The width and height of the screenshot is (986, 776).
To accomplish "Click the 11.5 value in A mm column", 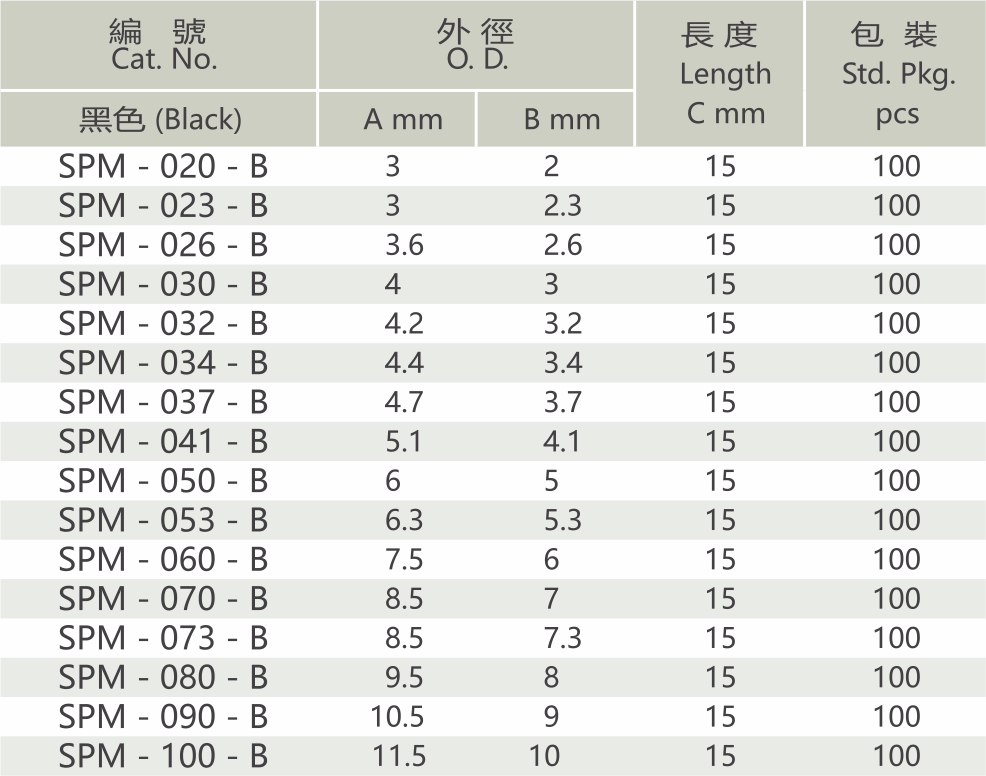I will pyautogui.click(x=399, y=756).
